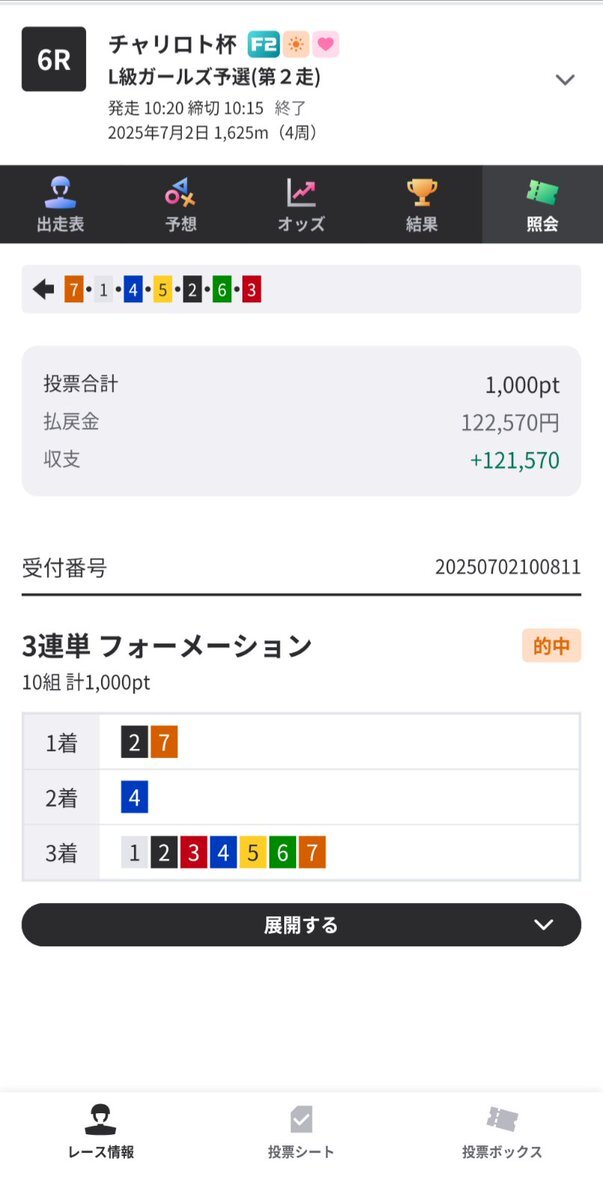Click the dropdown arrow on 展開する bar
This screenshot has height=1200, width=603.
544,925
